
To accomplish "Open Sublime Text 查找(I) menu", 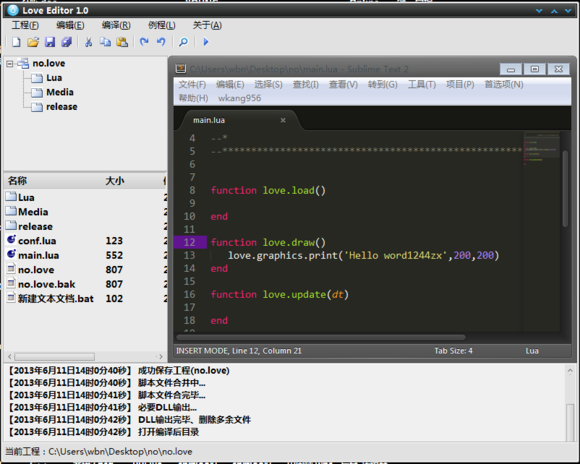I will click(306, 84).
